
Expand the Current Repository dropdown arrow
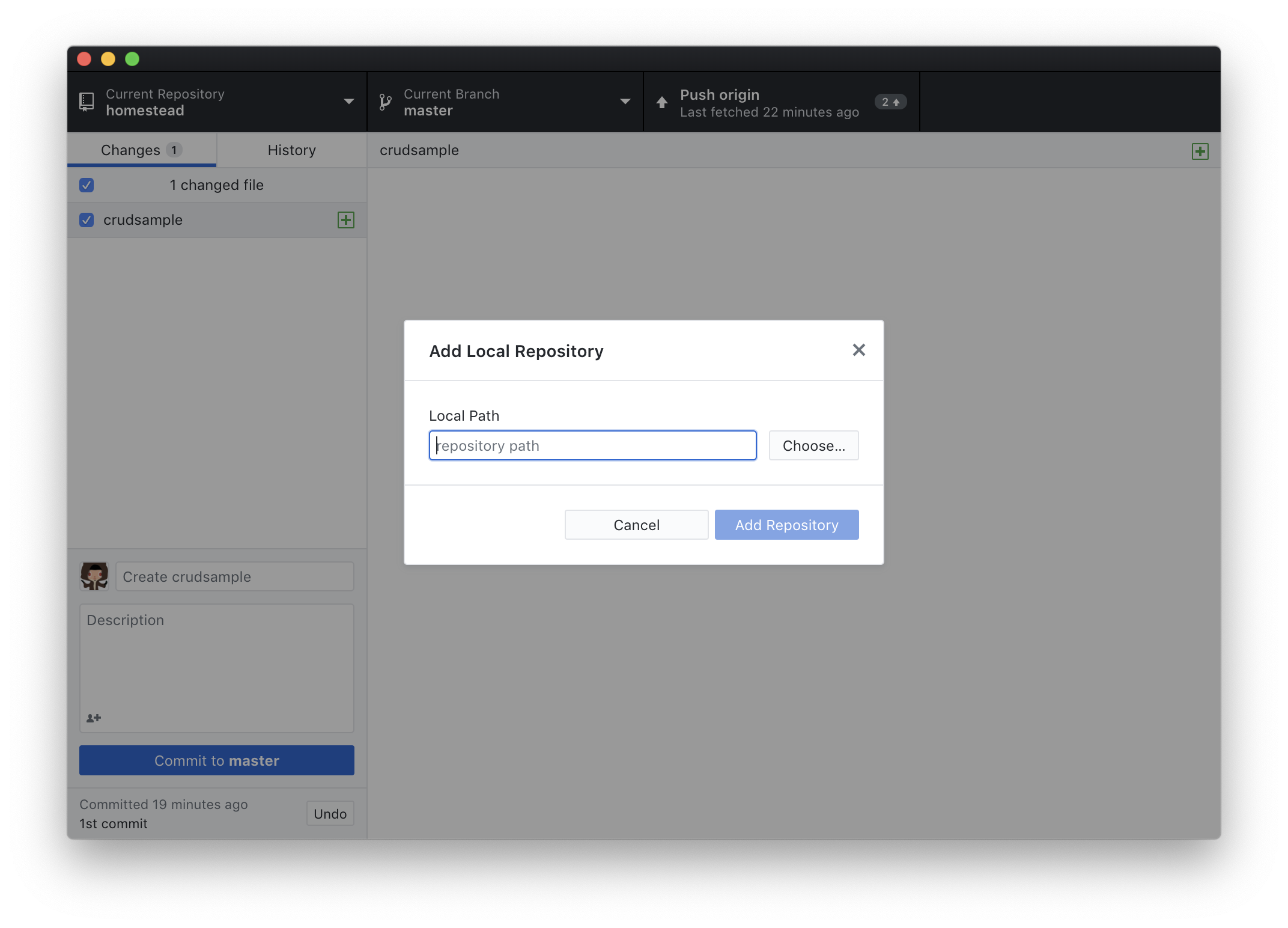(x=348, y=102)
